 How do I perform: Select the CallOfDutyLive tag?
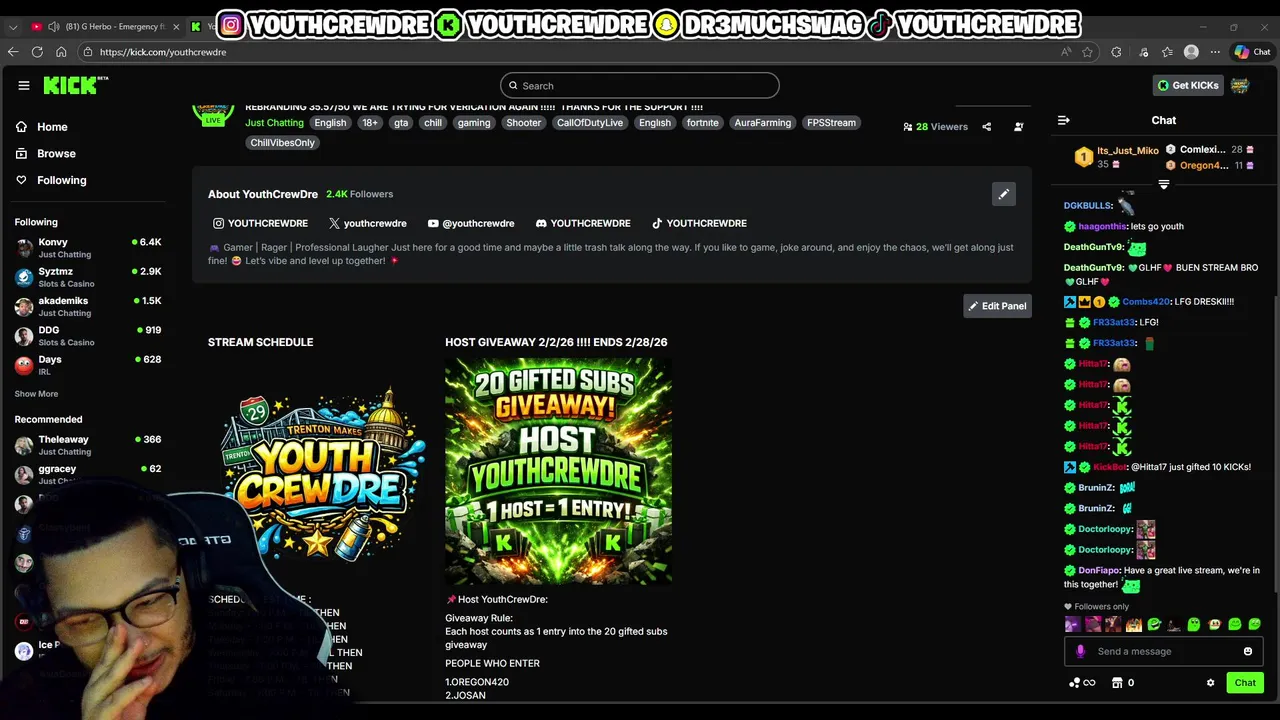pyautogui.click(x=590, y=123)
